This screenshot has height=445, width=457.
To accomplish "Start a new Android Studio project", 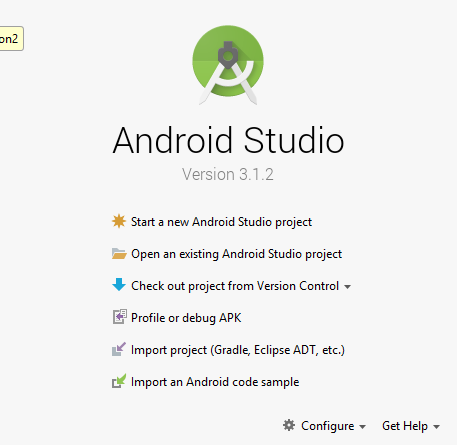I will pyautogui.click(x=221, y=222).
